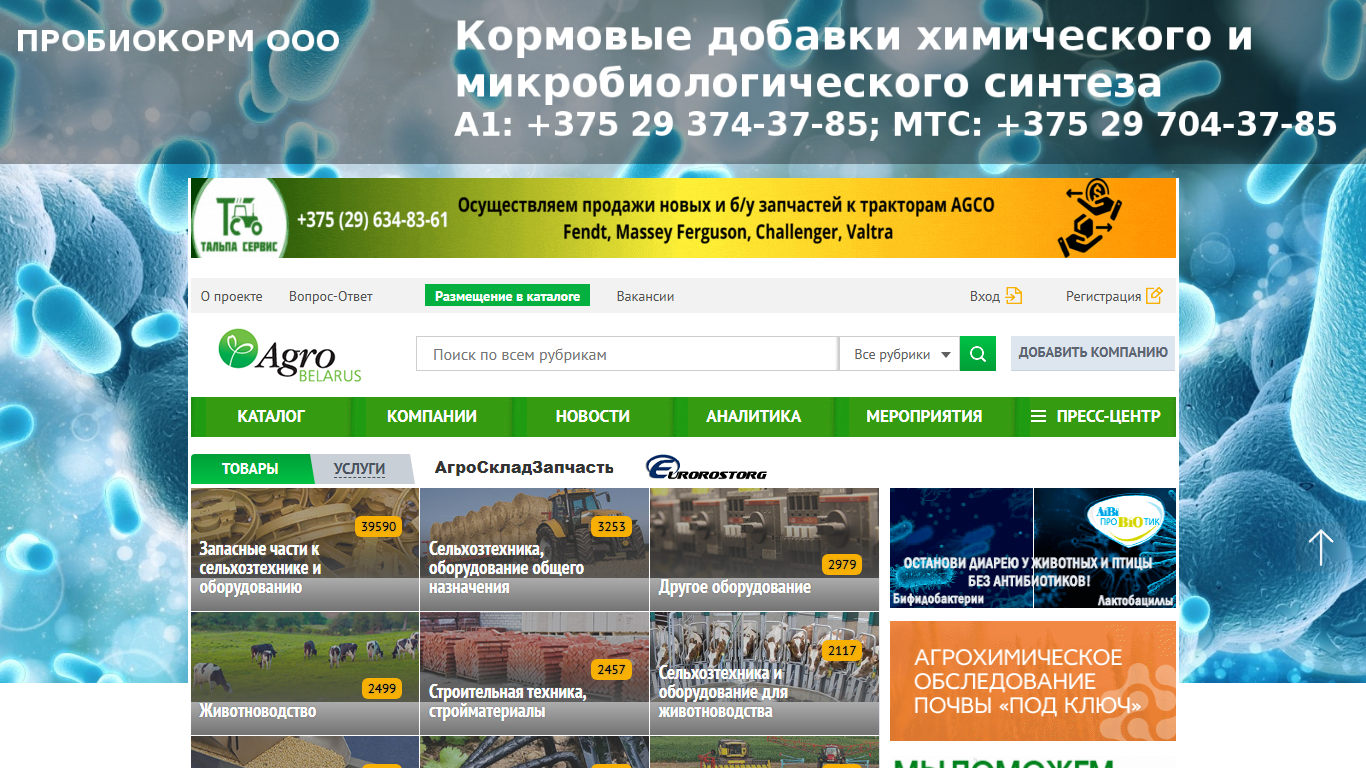Click the ПРОБИОКОРМ ООО header text

[x=178, y=41]
